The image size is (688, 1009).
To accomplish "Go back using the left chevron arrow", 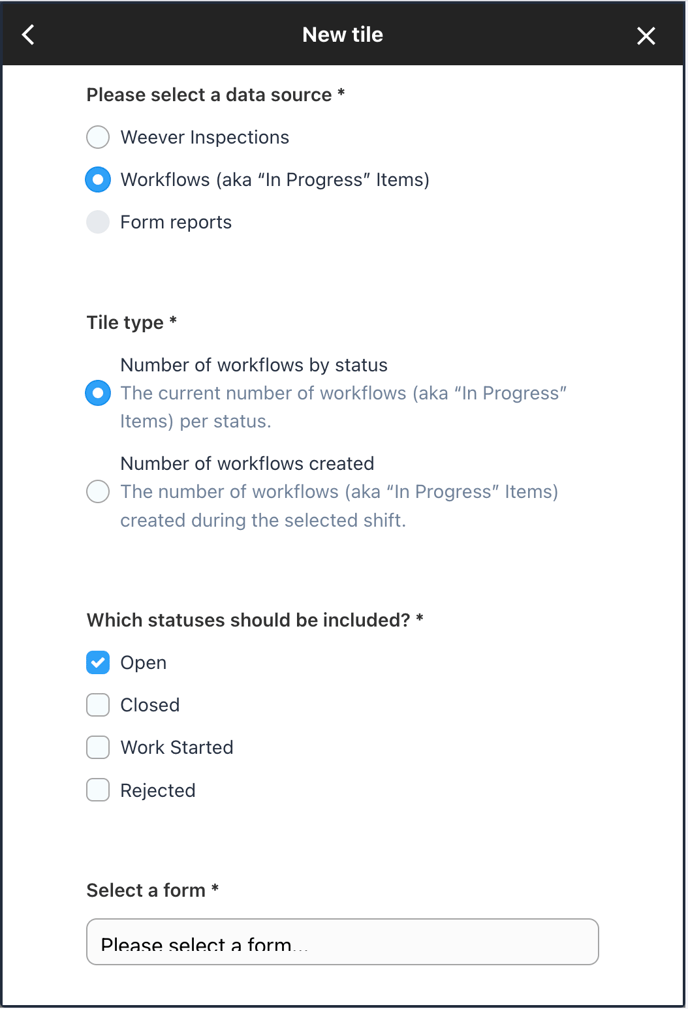I will point(28,35).
